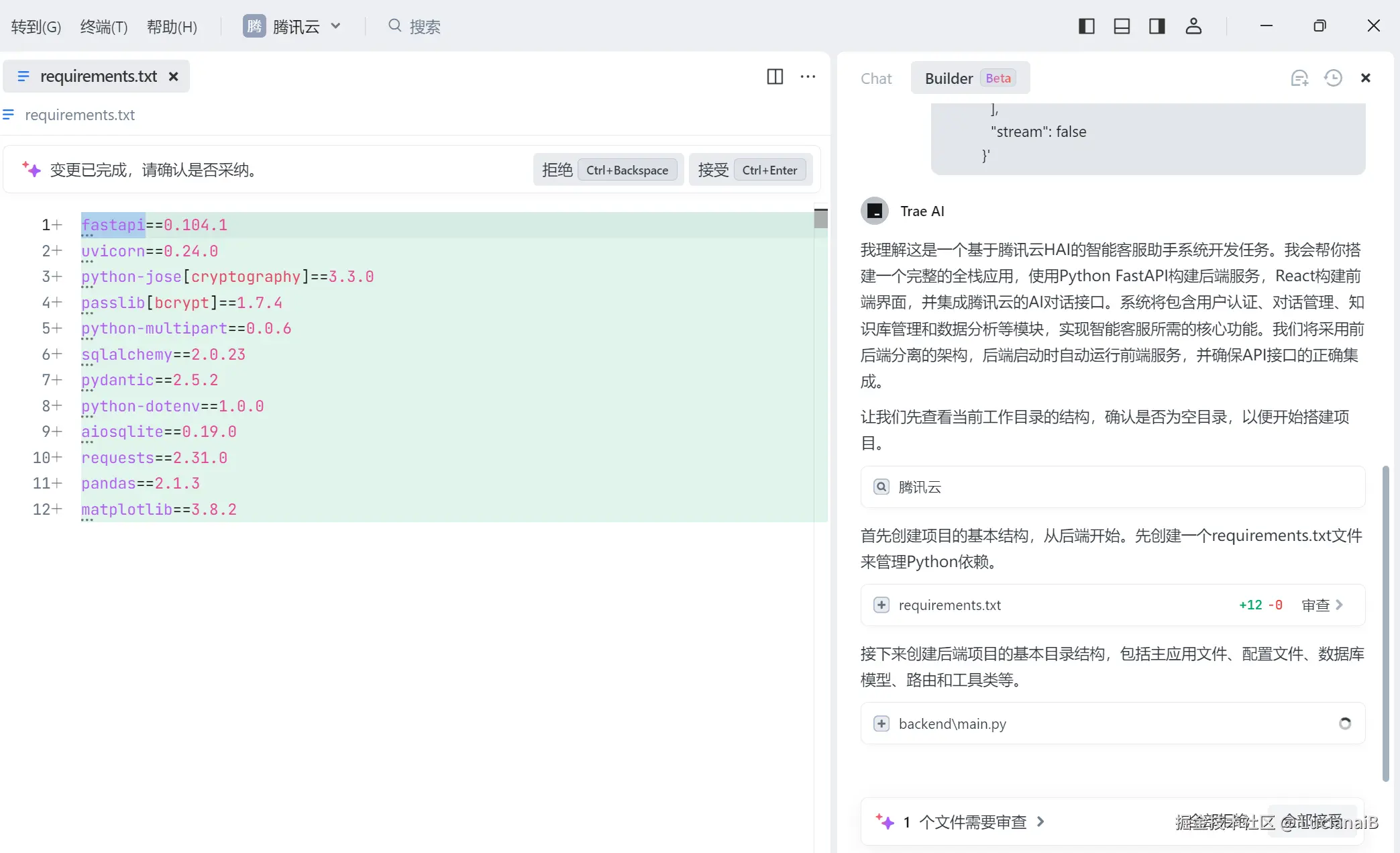Viewport: 1400px width, 853px height.
Task: Close the Builder AI panel
Action: coord(1365,79)
